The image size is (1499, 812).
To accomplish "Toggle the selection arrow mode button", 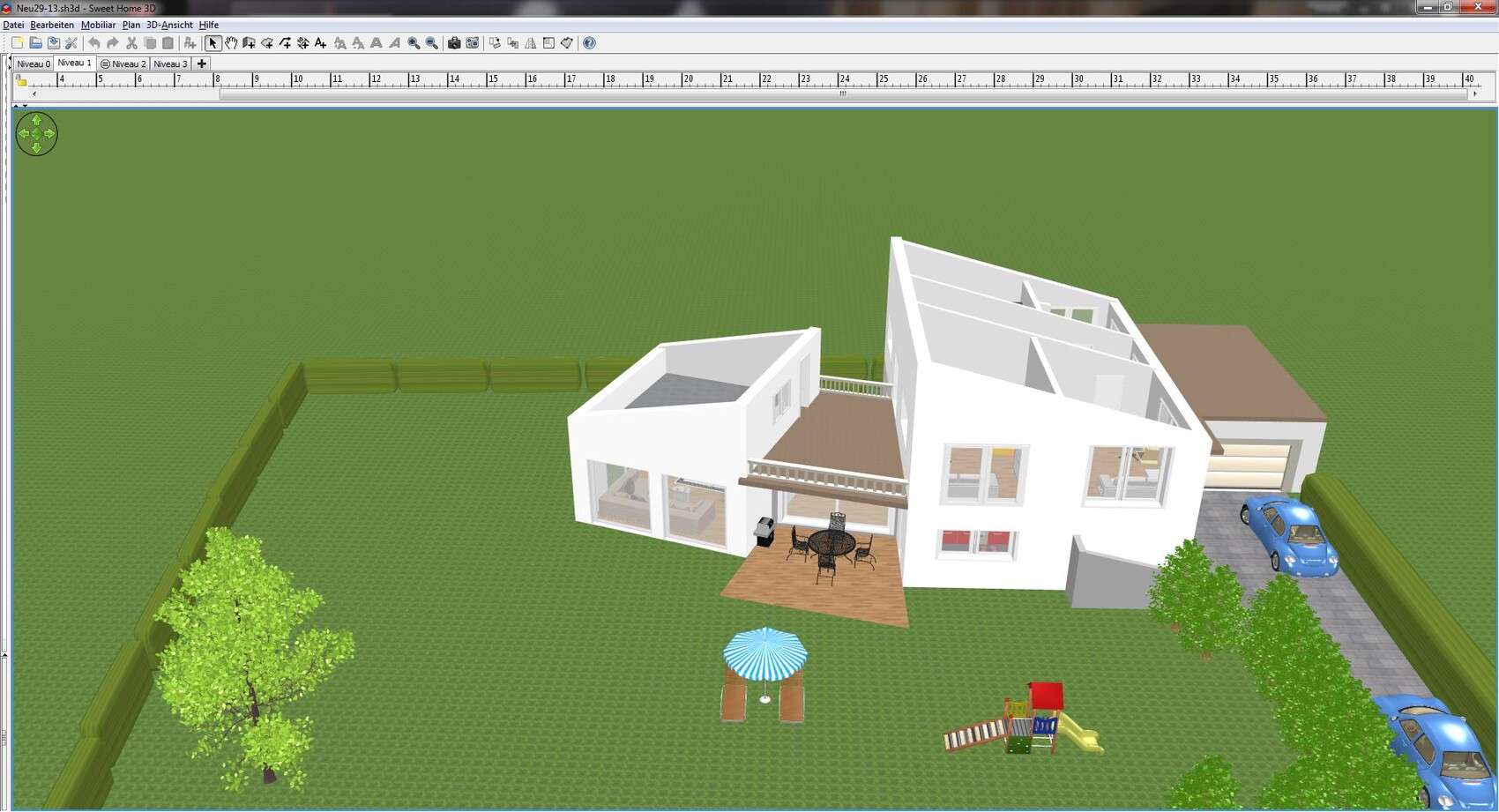I will point(213,43).
